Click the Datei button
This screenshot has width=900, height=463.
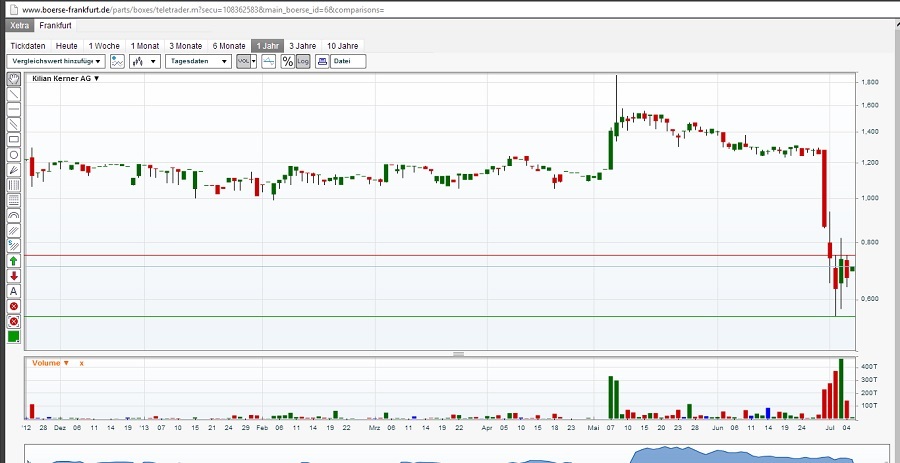348,61
